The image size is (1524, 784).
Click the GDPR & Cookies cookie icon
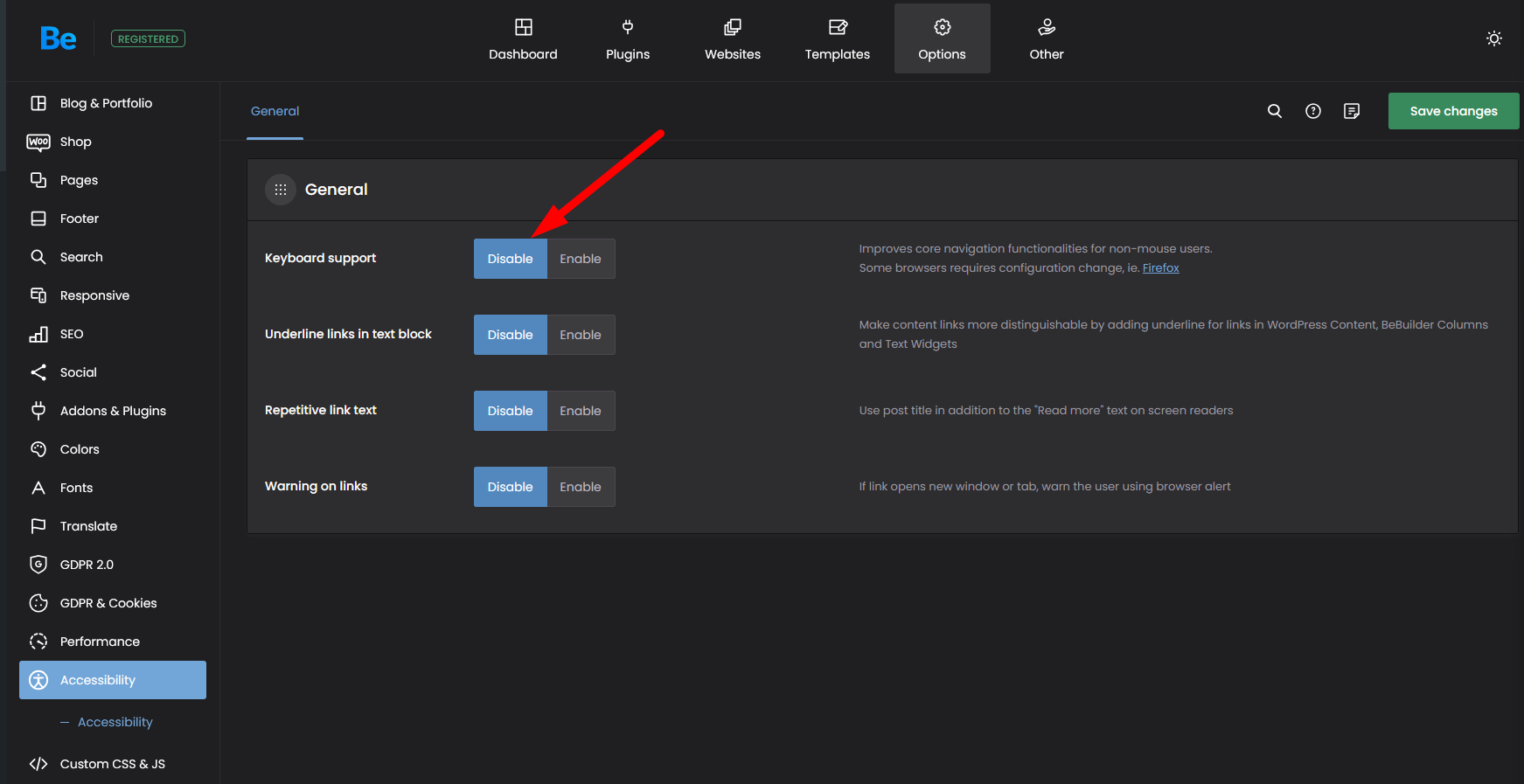pos(38,603)
